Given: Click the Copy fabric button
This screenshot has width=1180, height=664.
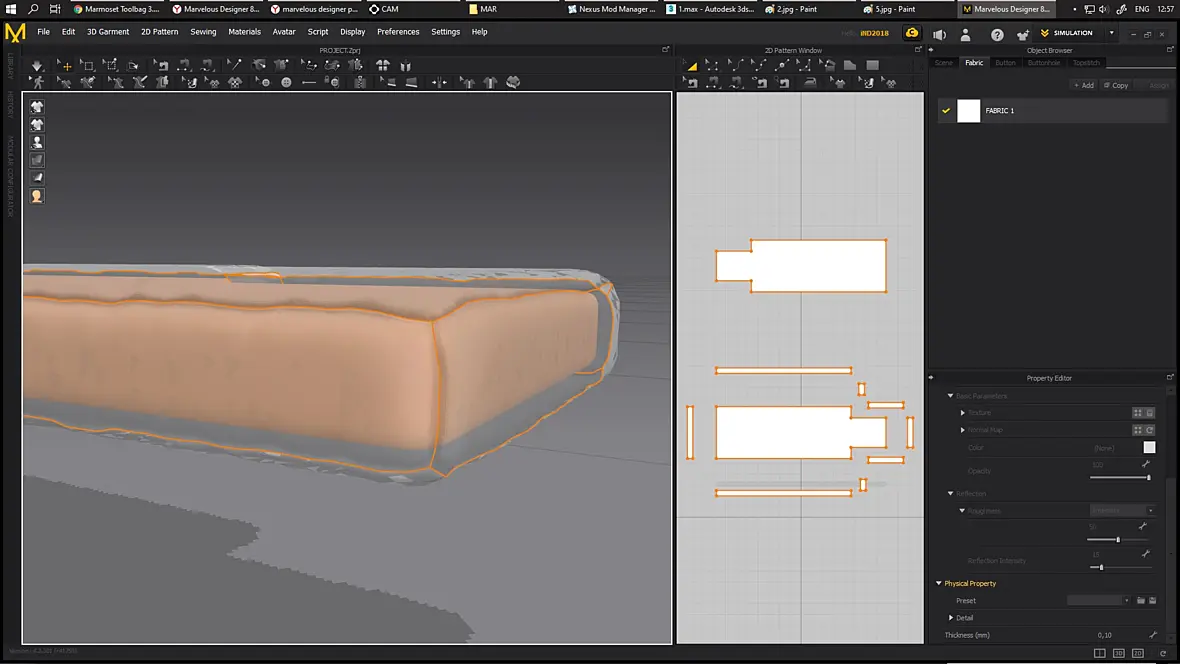Looking at the screenshot, I should coord(1116,85).
